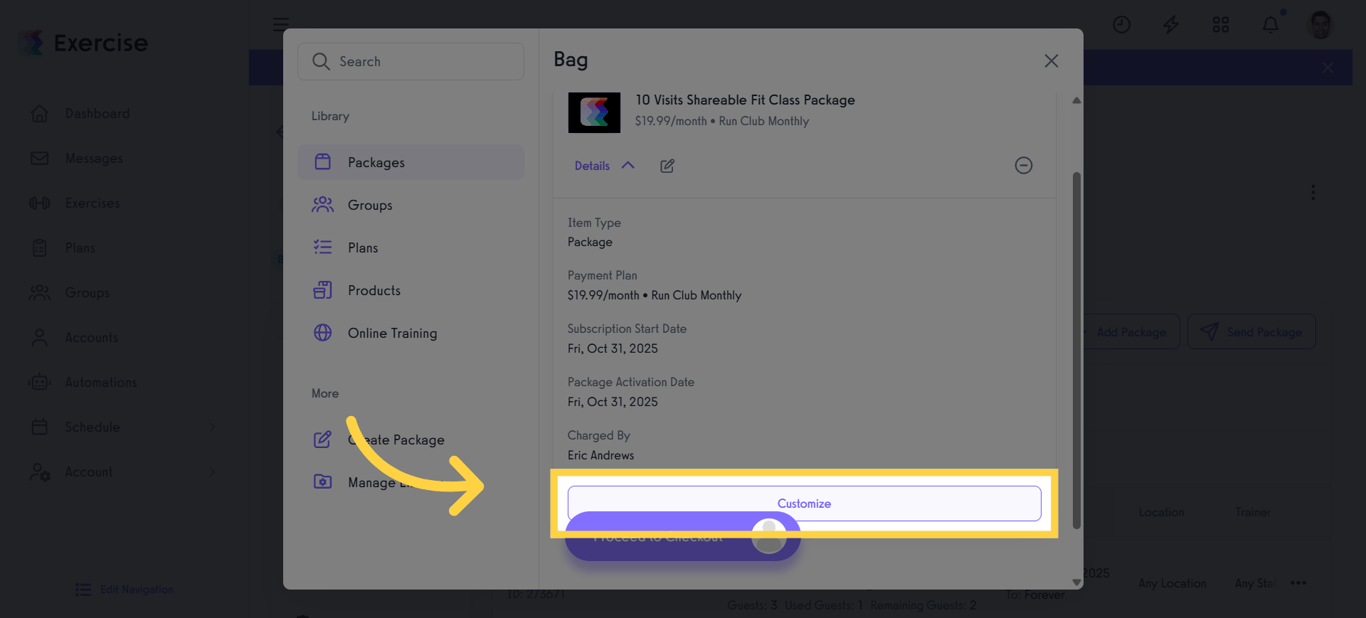1366x618 pixels.
Task: Click the edit pencil next to Details
Action: point(667,165)
